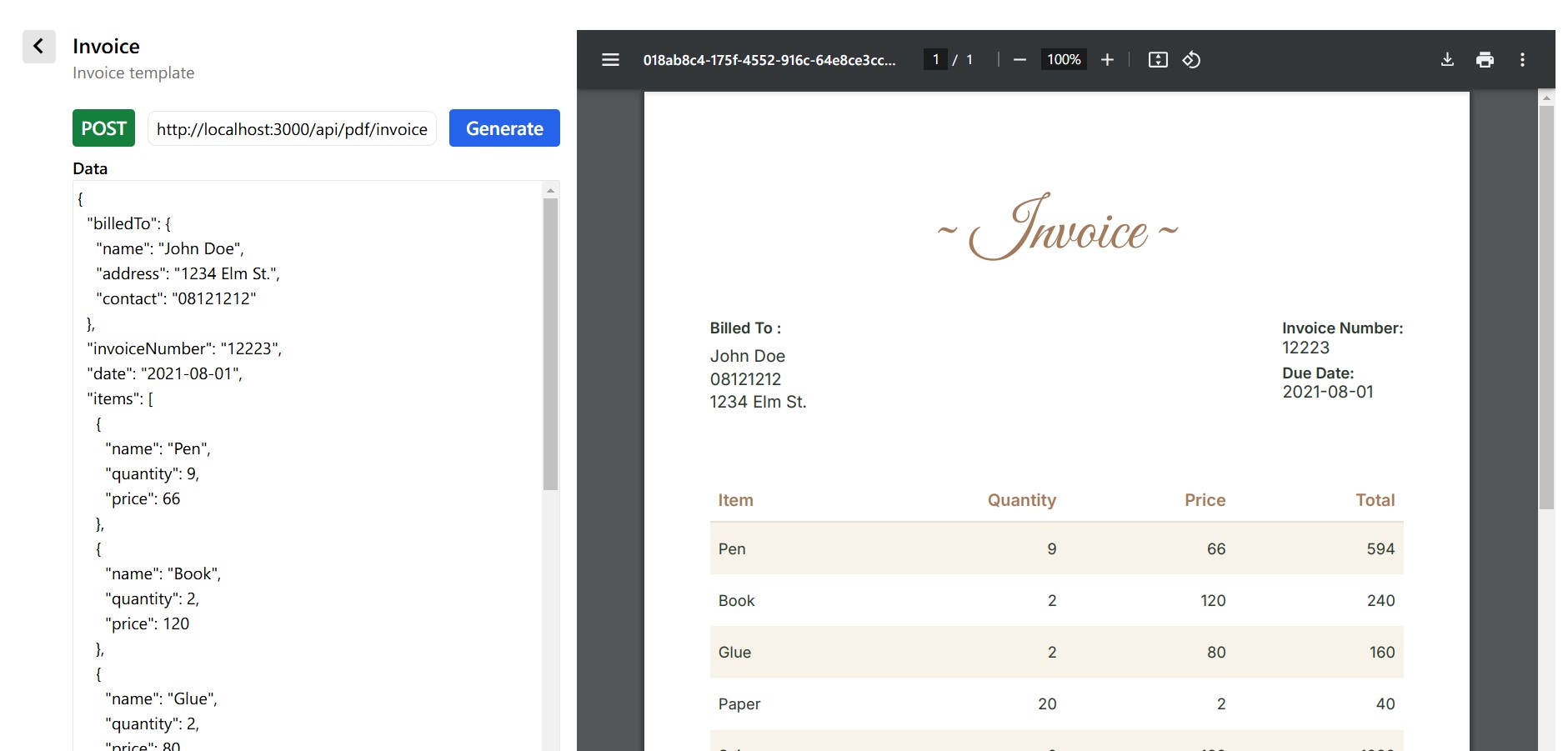The height and width of the screenshot is (751, 1568).
Task: Click the PDF file name in toolbar
Action: [x=769, y=60]
